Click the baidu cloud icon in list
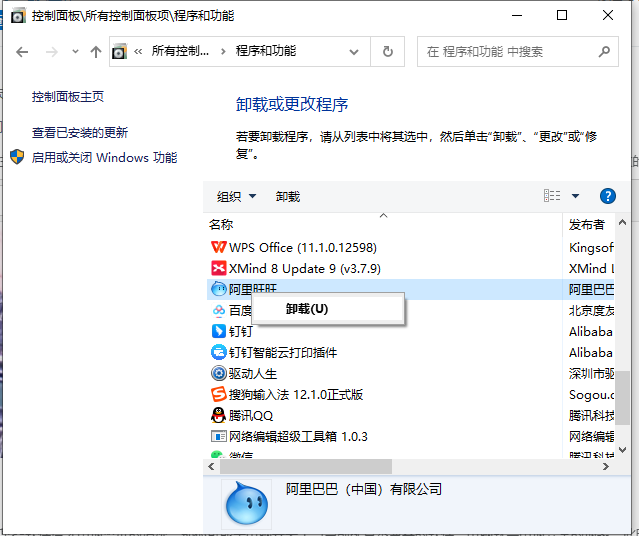This screenshot has width=639, height=536. tap(218, 311)
